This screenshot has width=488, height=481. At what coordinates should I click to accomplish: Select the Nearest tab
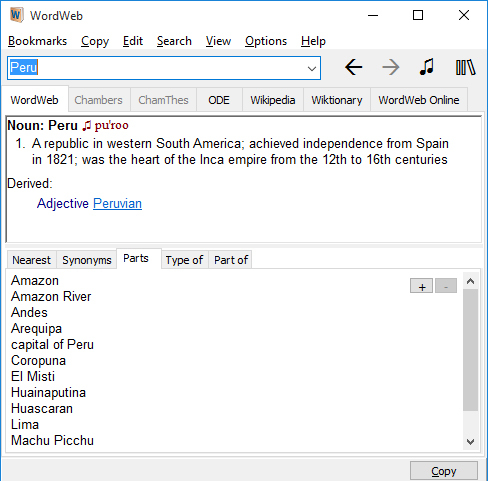click(x=31, y=260)
